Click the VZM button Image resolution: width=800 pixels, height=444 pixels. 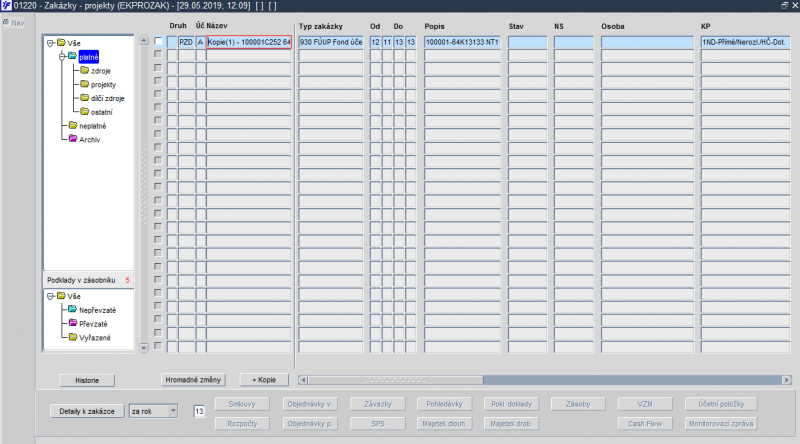pyautogui.click(x=645, y=404)
